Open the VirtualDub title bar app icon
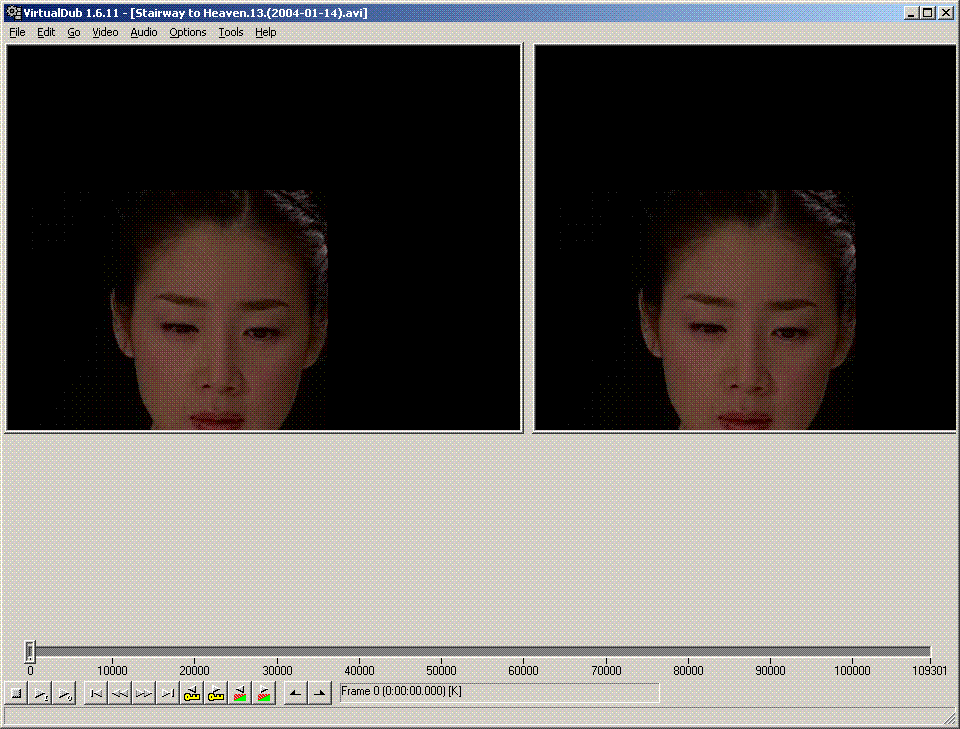The height and width of the screenshot is (729, 960). [x=13, y=12]
